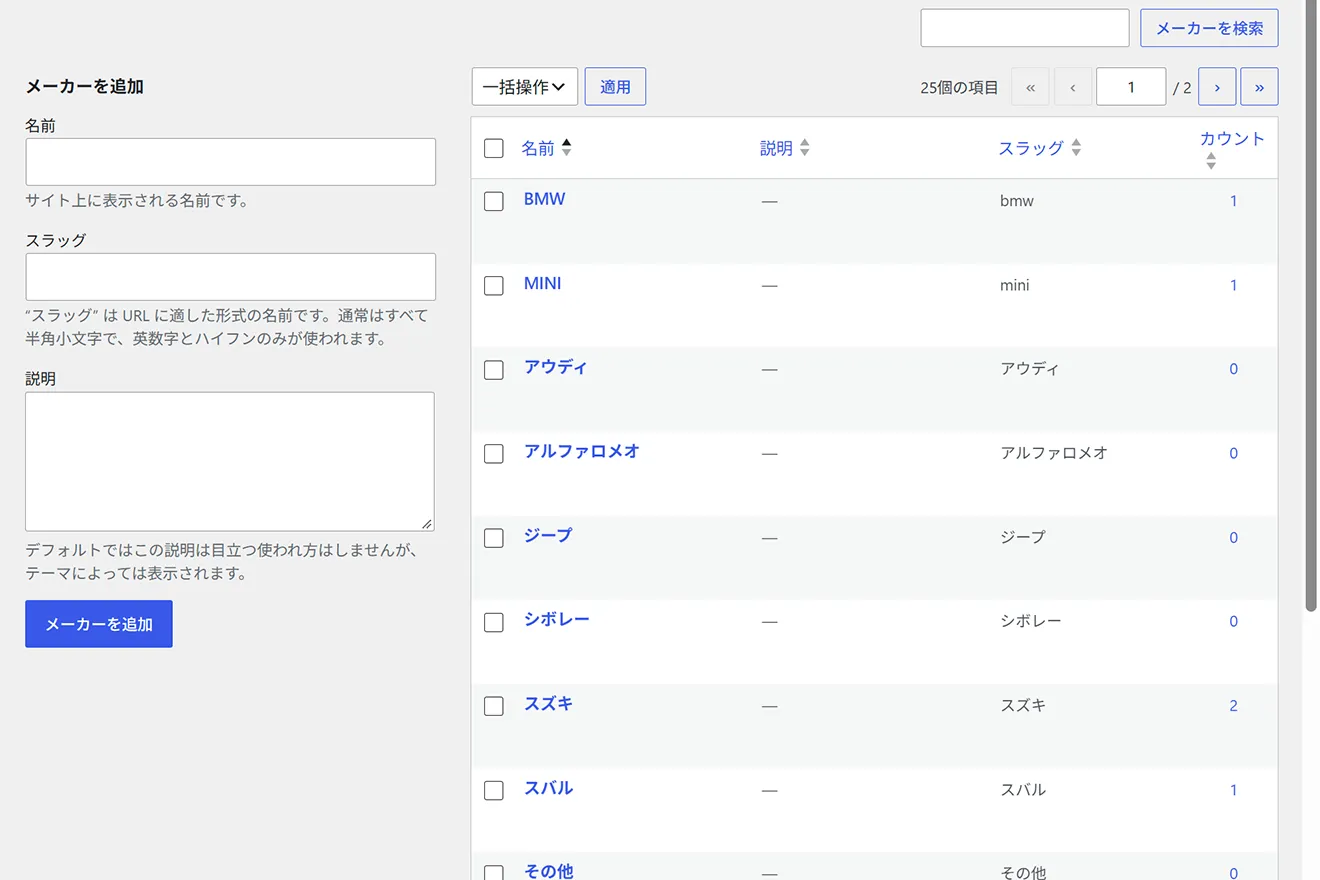Apply bulk action with 適用
Image resolution: width=1320 pixels, height=880 pixels.
pyautogui.click(x=615, y=87)
